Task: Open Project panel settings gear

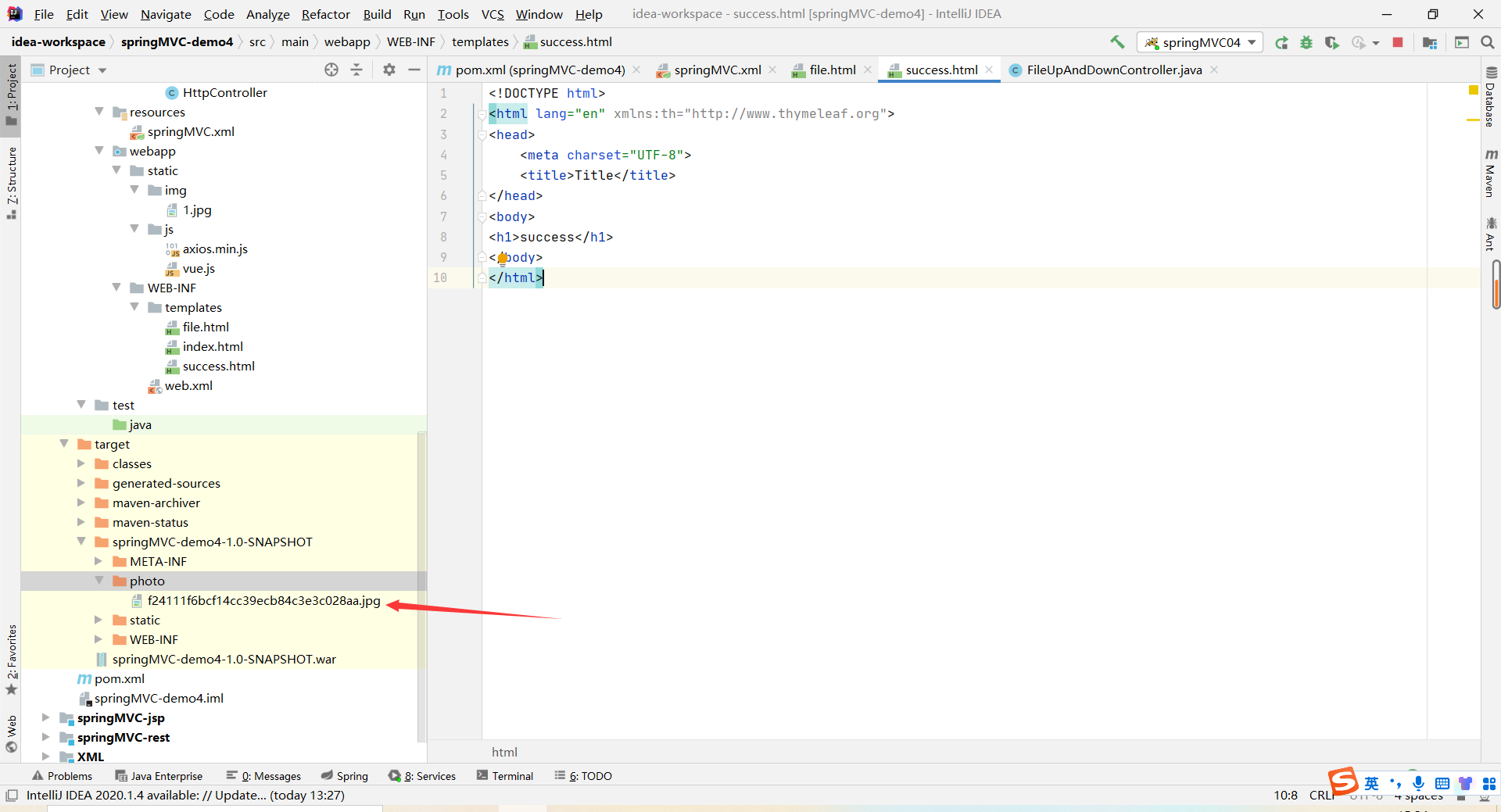Action: [x=389, y=70]
